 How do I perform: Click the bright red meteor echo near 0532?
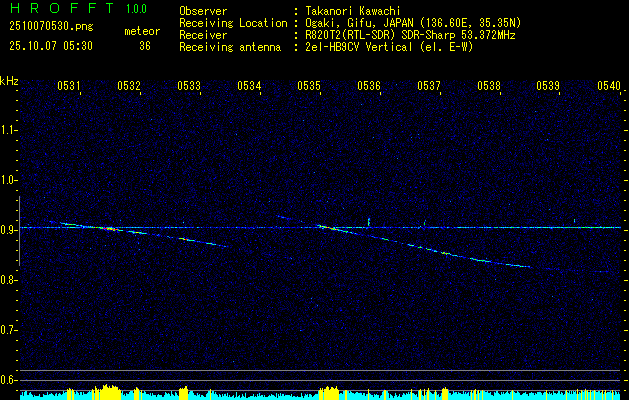point(106,228)
